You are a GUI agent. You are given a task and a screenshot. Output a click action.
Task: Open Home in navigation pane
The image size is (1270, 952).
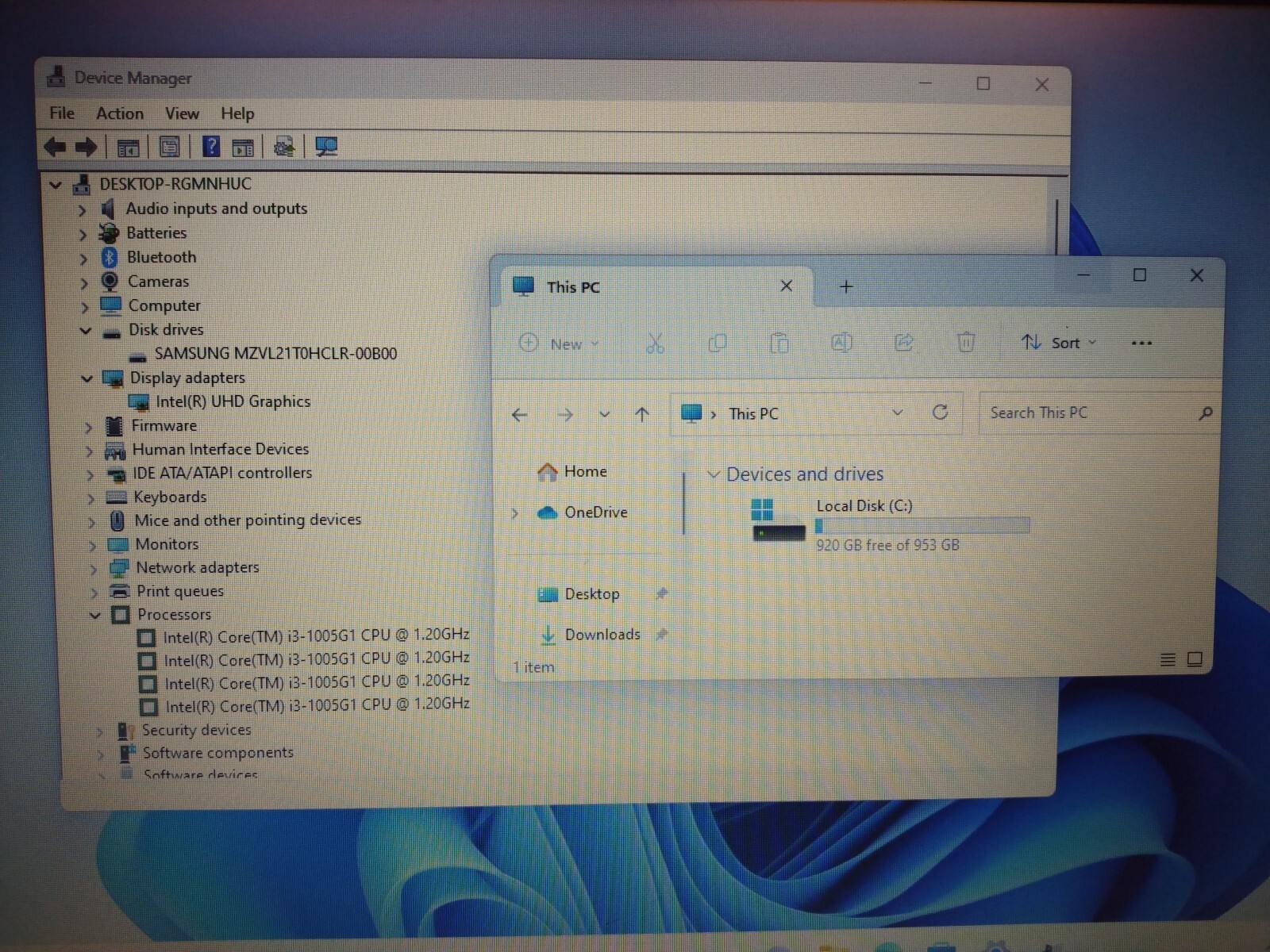click(572, 471)
